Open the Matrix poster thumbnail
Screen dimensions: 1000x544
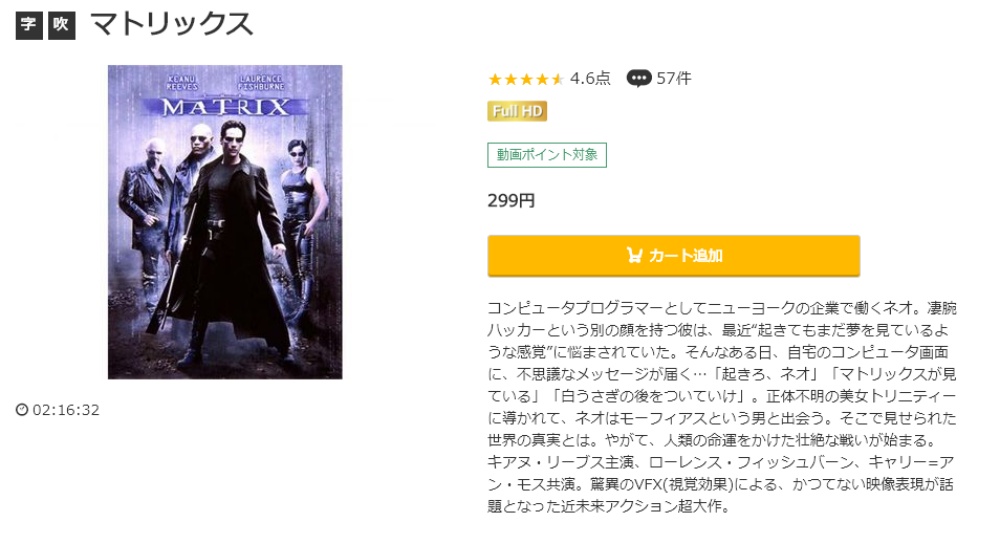tap(225, 222)
